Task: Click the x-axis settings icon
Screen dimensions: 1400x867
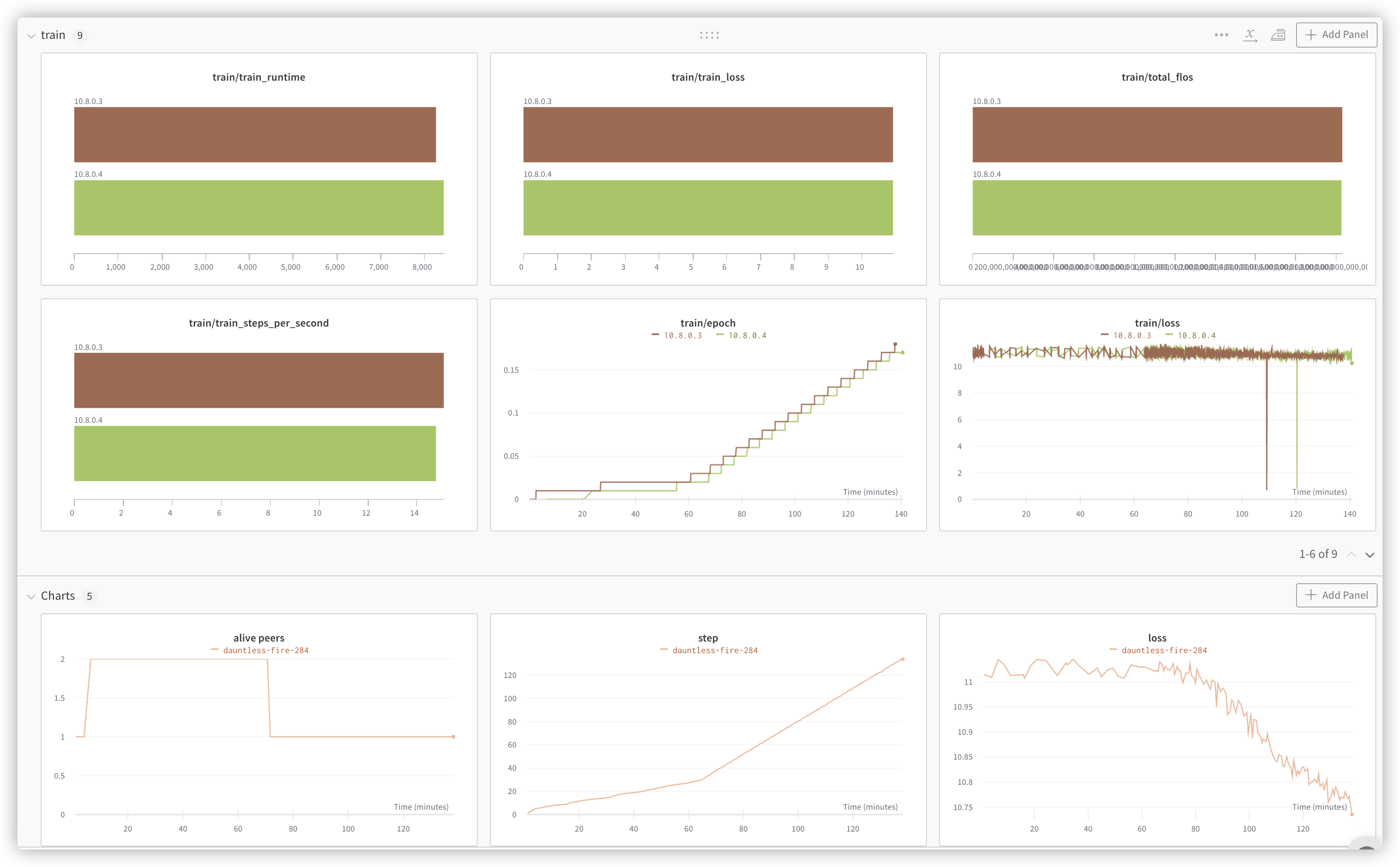Action: click(1250, 35)
